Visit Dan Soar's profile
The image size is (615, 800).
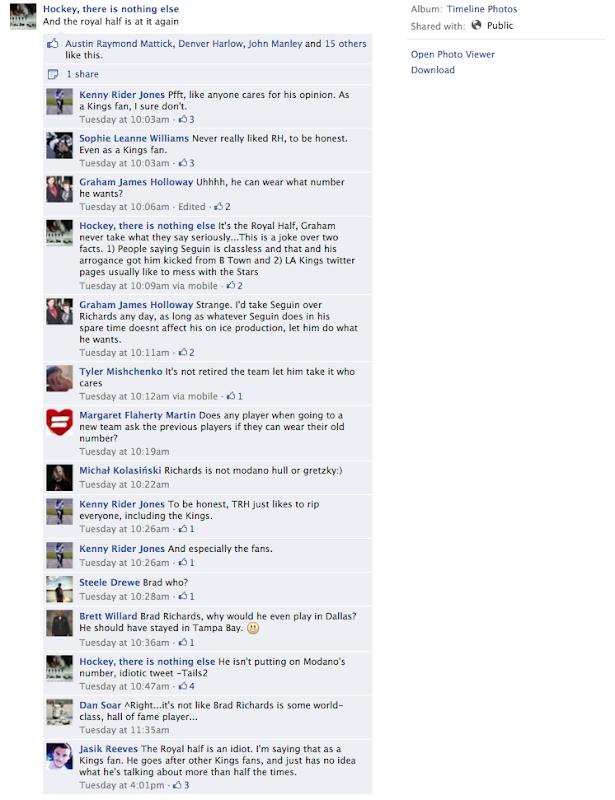pyautogui.click(x=100, y=705)
